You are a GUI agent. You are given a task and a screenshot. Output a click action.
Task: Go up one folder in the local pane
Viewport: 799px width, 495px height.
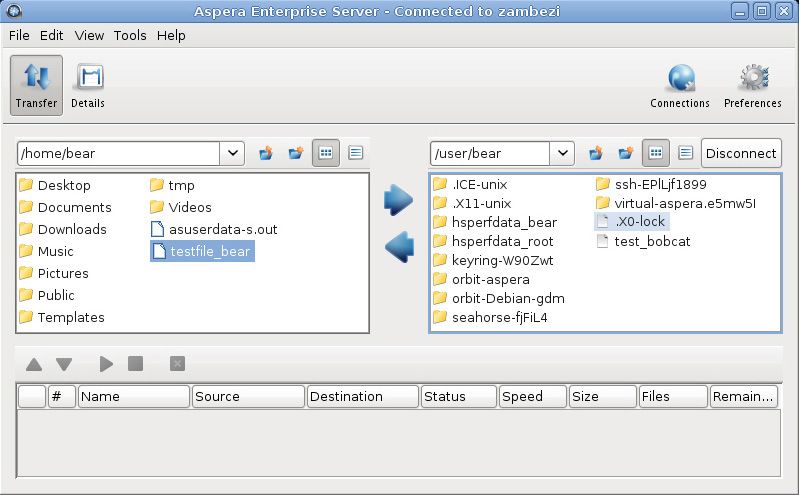(266, 153)
